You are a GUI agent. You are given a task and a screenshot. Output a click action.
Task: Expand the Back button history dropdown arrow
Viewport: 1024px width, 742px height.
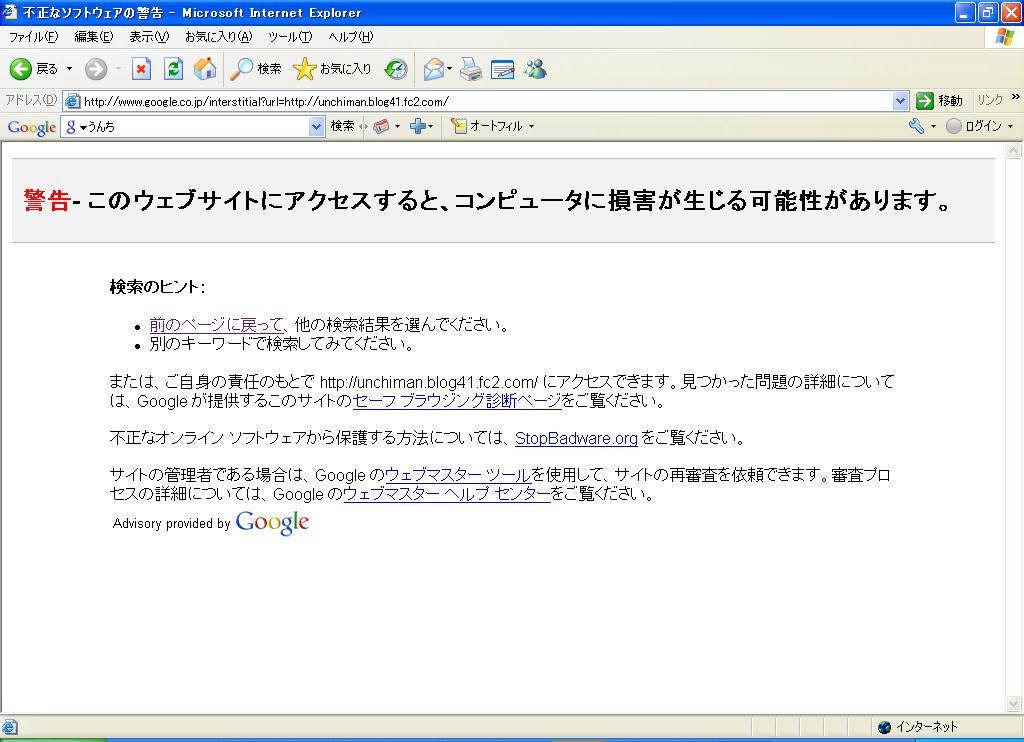click(69, 69)
